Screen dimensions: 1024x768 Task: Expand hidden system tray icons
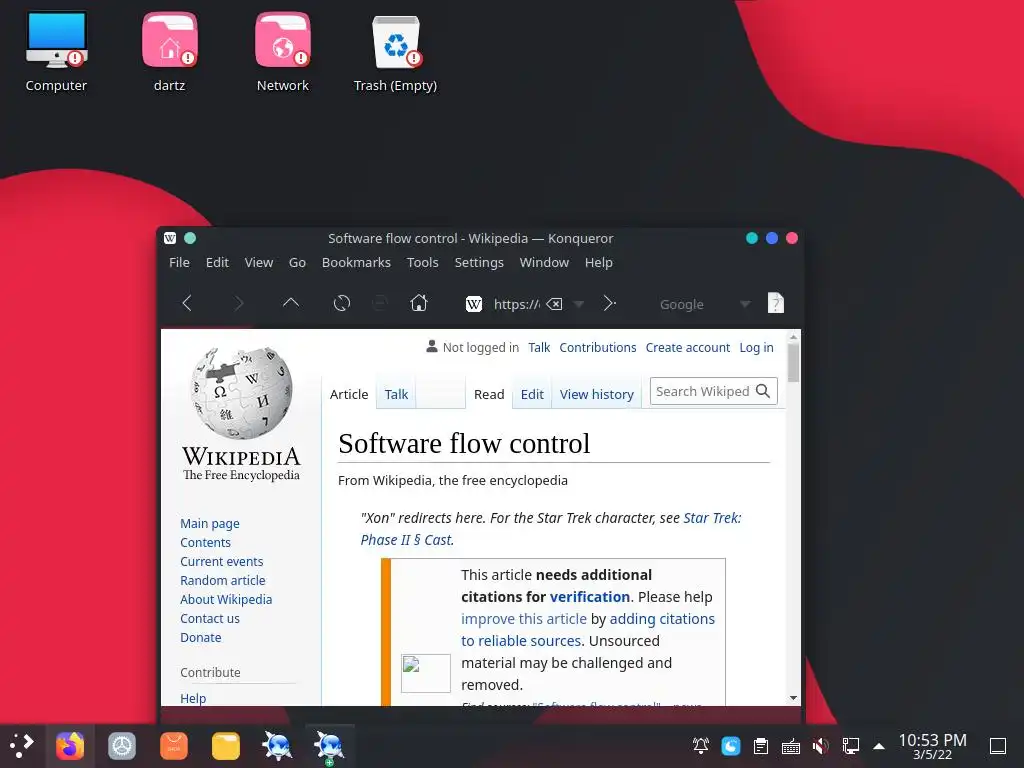(x=879, y=746)
